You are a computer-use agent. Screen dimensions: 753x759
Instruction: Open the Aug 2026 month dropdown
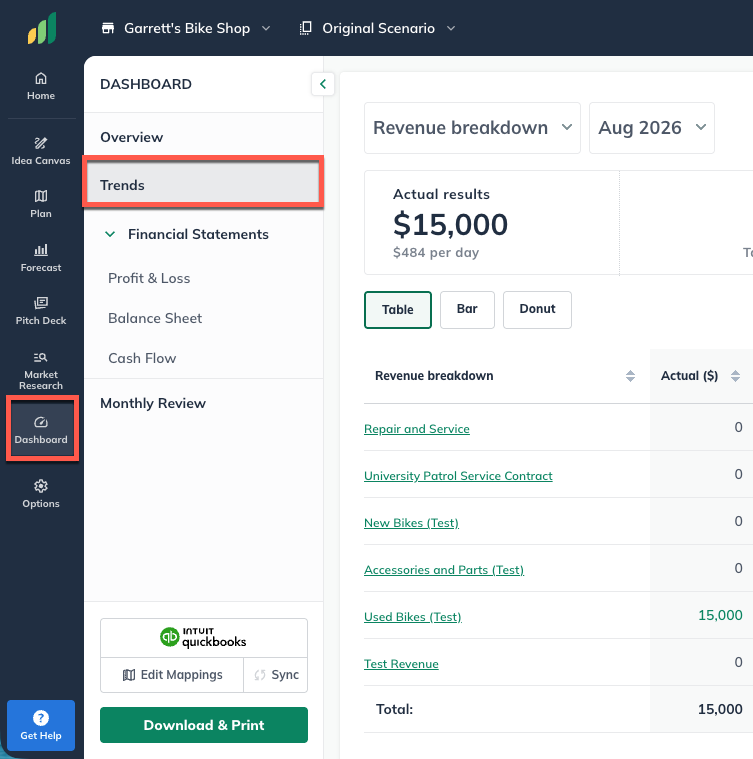651,128
